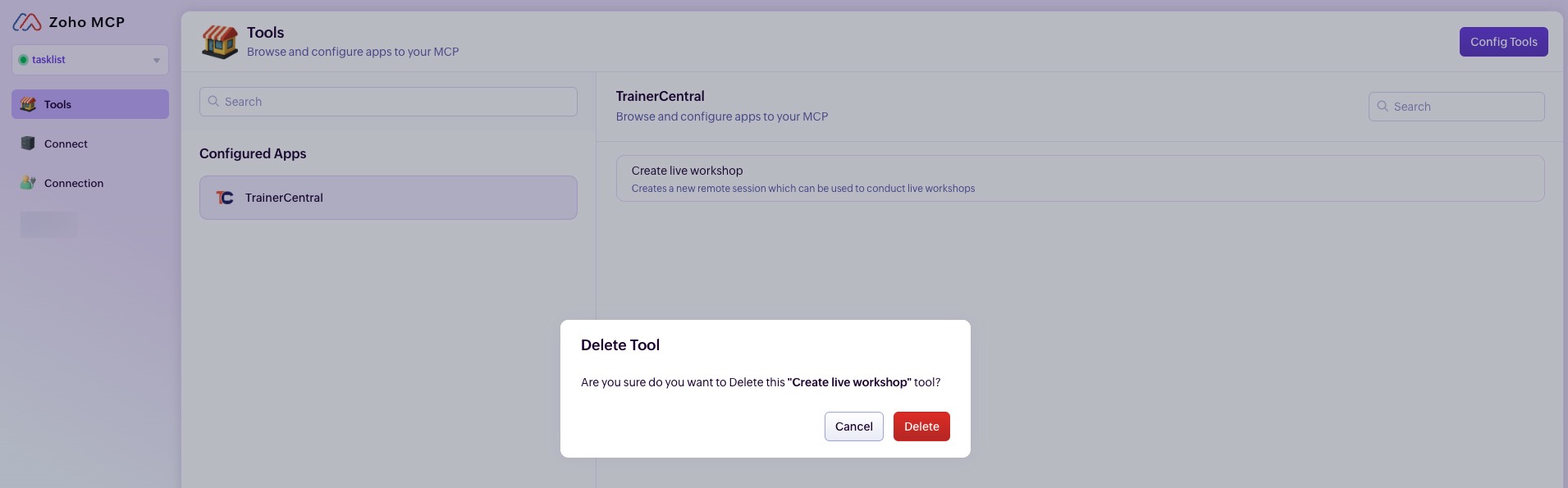The image size is (1568, 488).
Task: Click the Zoho MCP logo icon
Action: pyautogui.click(x=27, y=22)
